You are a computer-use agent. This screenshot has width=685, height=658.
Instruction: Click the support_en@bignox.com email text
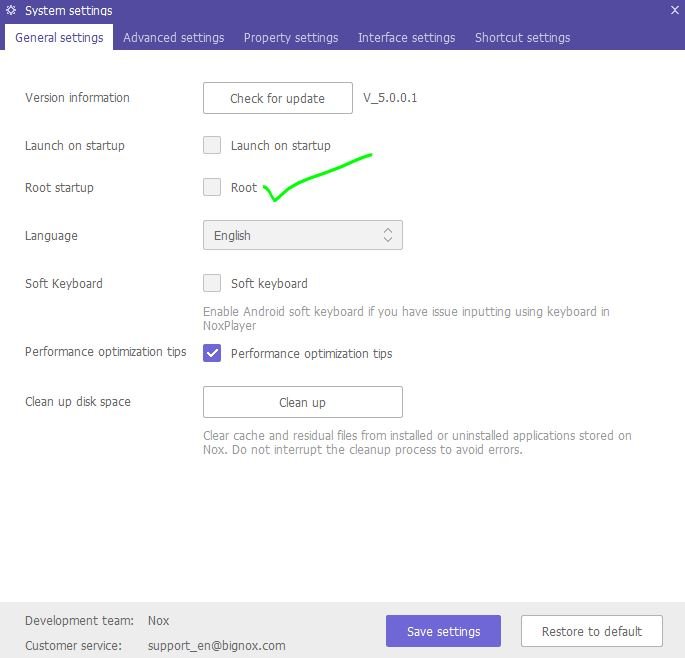click(216, 645)
